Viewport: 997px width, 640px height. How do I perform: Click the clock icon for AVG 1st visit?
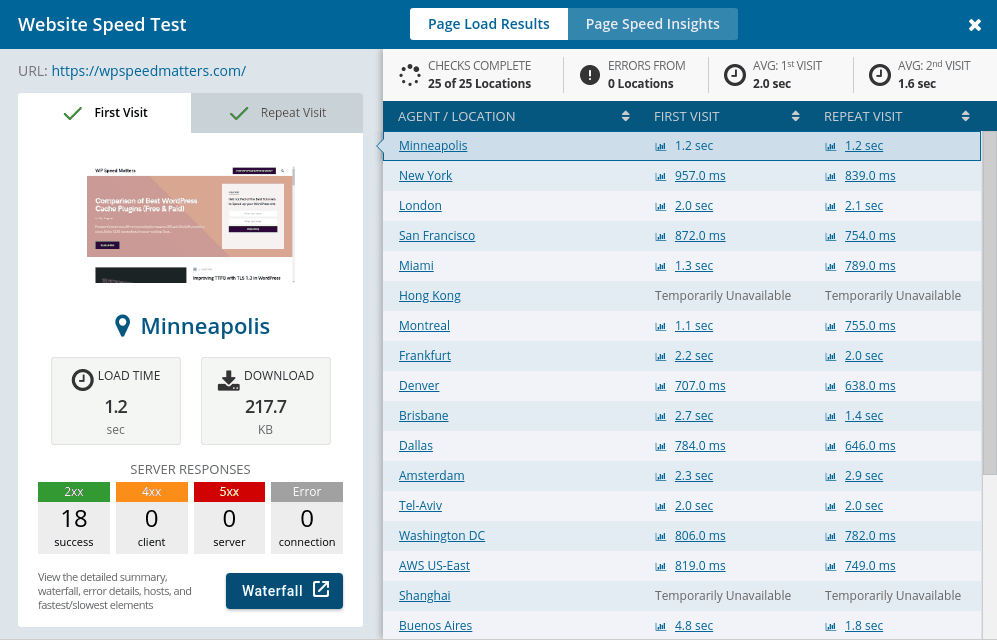734,75
